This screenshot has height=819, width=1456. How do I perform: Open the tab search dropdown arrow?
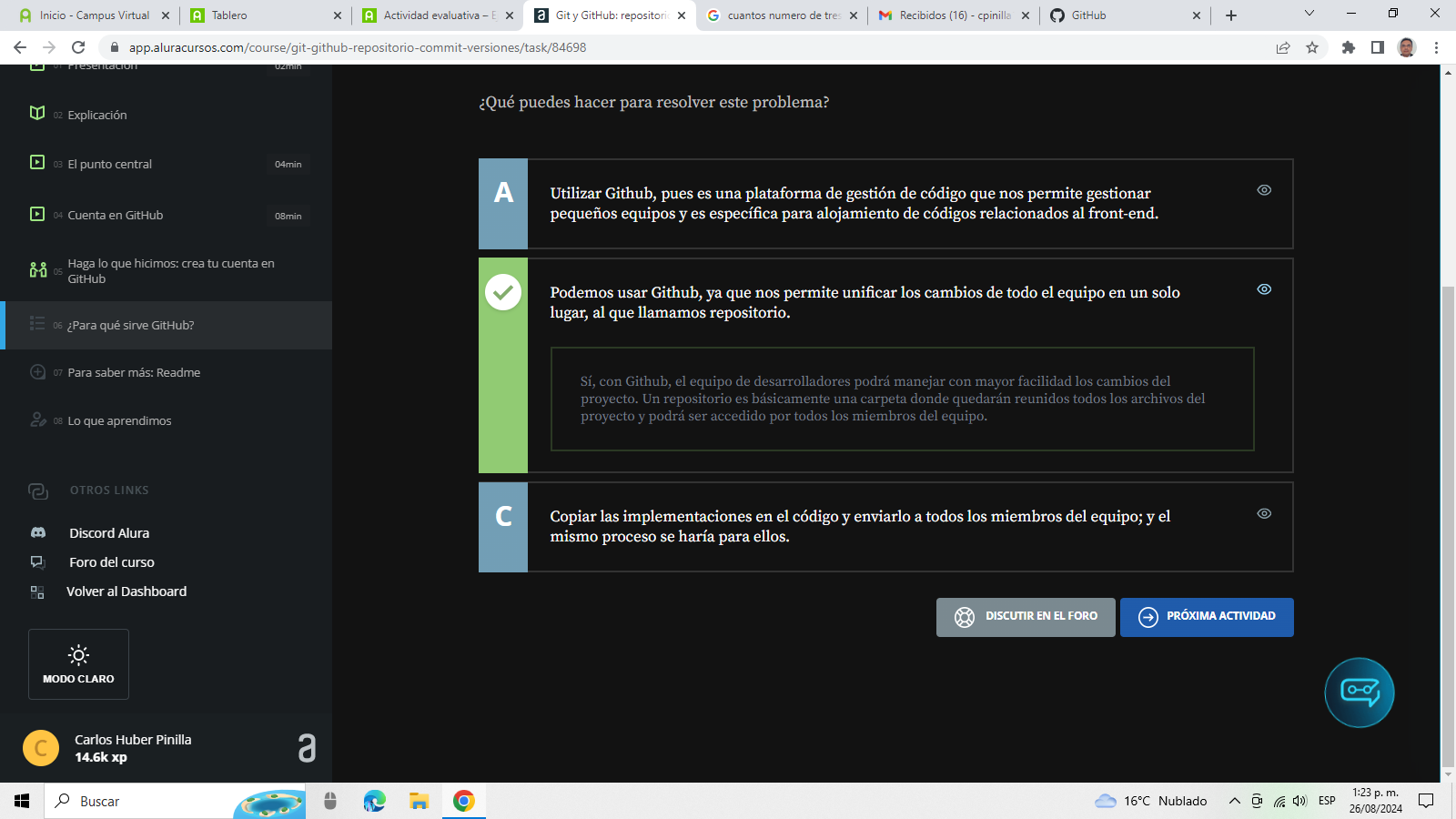[x=1309, y=14]
